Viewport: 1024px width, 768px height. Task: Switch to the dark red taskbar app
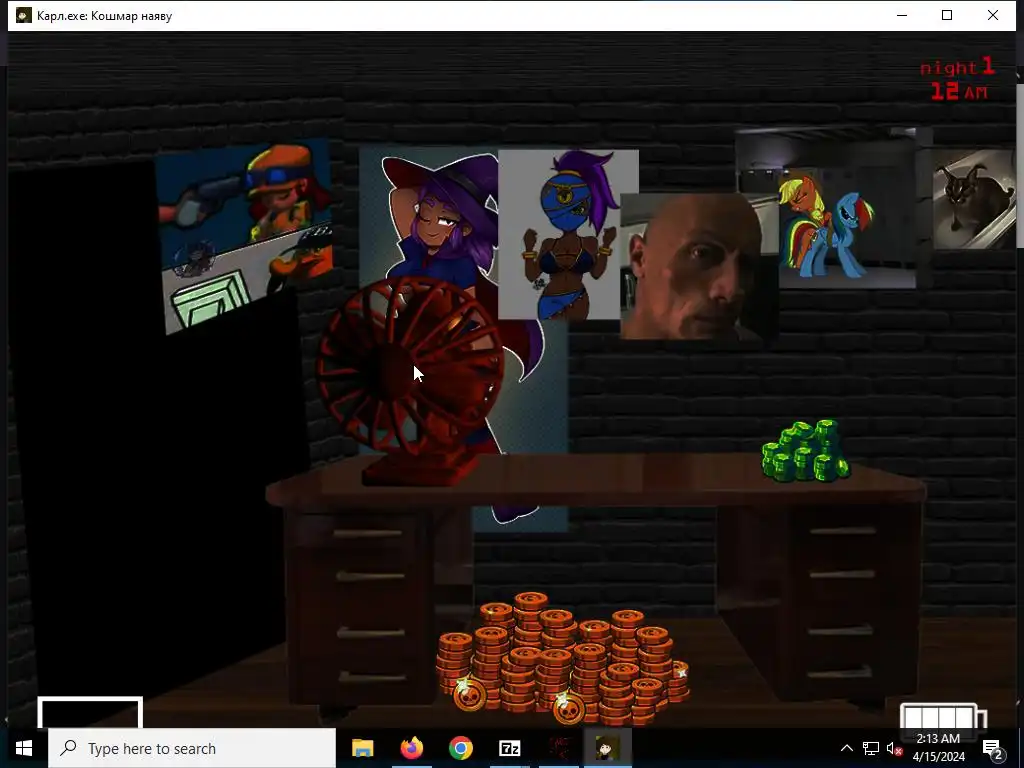click(559, 748)
